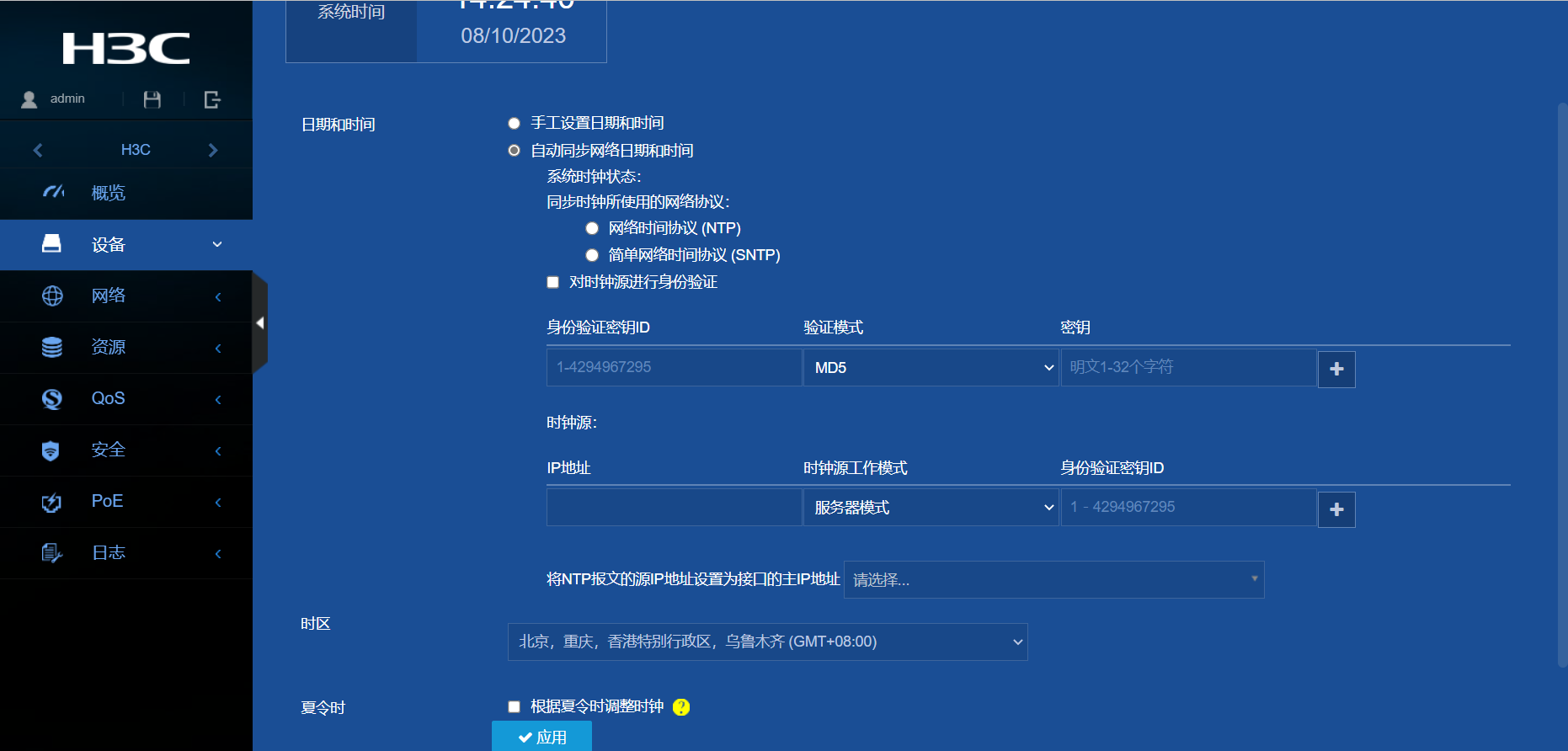Collapse the 设备 menu chevron
The width and height of the screenshot is (1568, 751).
coord(217,244)
